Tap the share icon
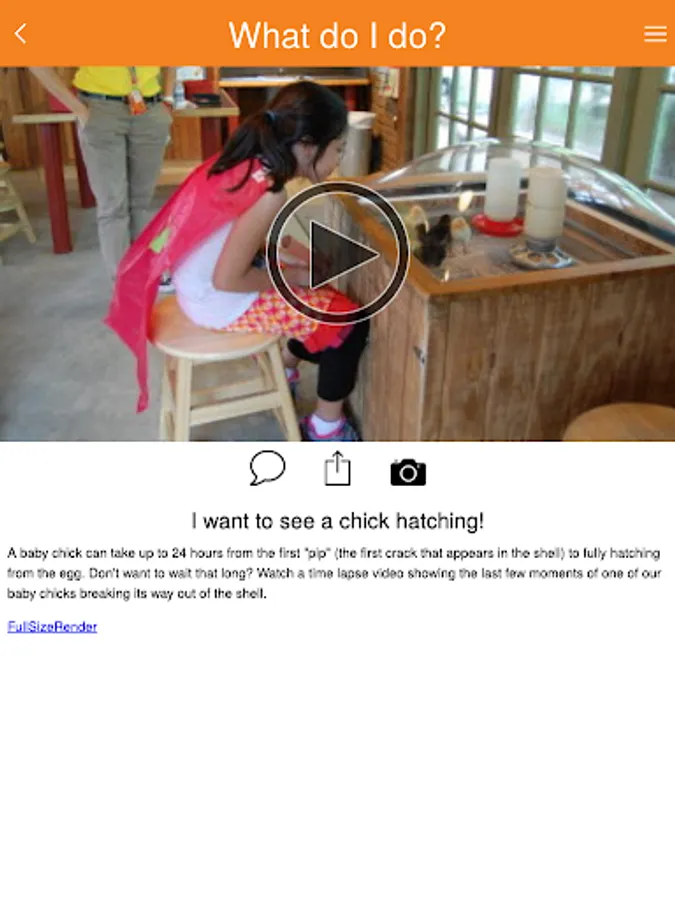 (x=338, y=468)
